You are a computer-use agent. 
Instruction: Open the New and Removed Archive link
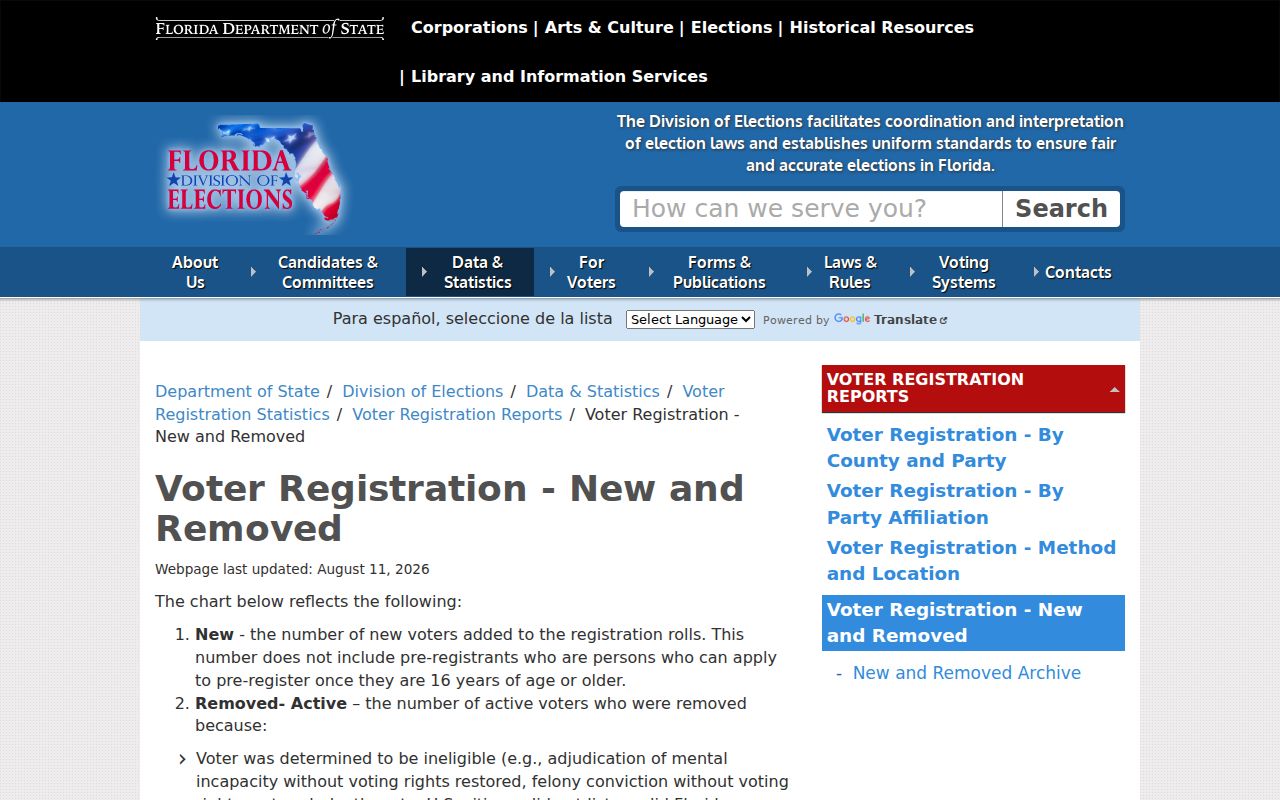point(967,673)
